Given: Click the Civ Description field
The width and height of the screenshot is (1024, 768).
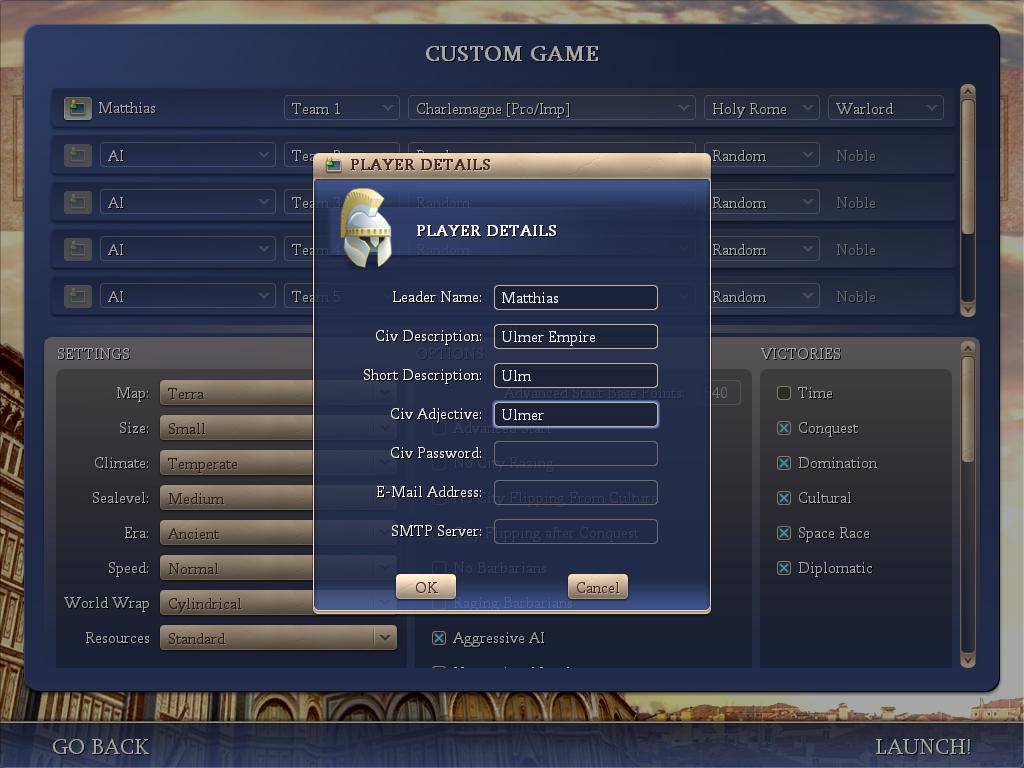Looking at the screenshot, I should [575, 337].
